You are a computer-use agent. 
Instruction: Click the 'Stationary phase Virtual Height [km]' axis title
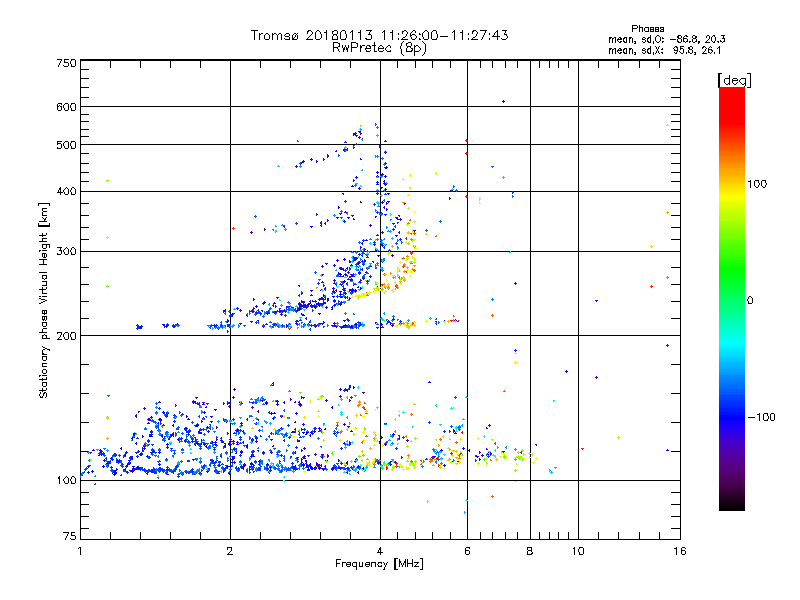tap(44, 300)
